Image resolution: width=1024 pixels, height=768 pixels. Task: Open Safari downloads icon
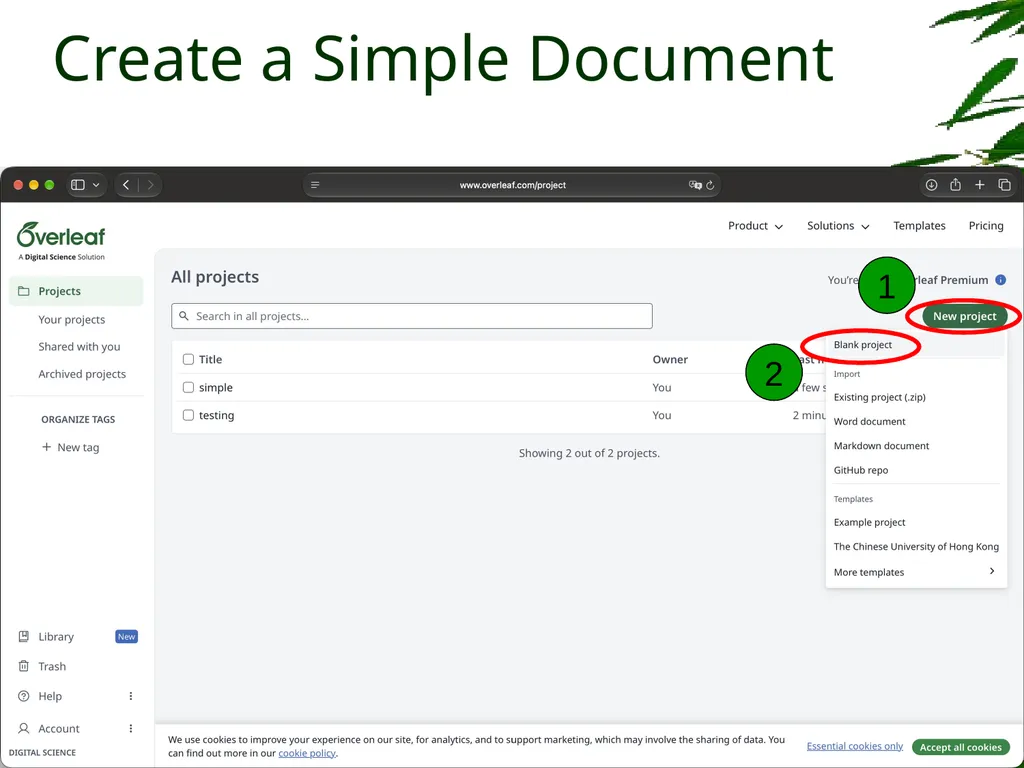tap(931, 185)
